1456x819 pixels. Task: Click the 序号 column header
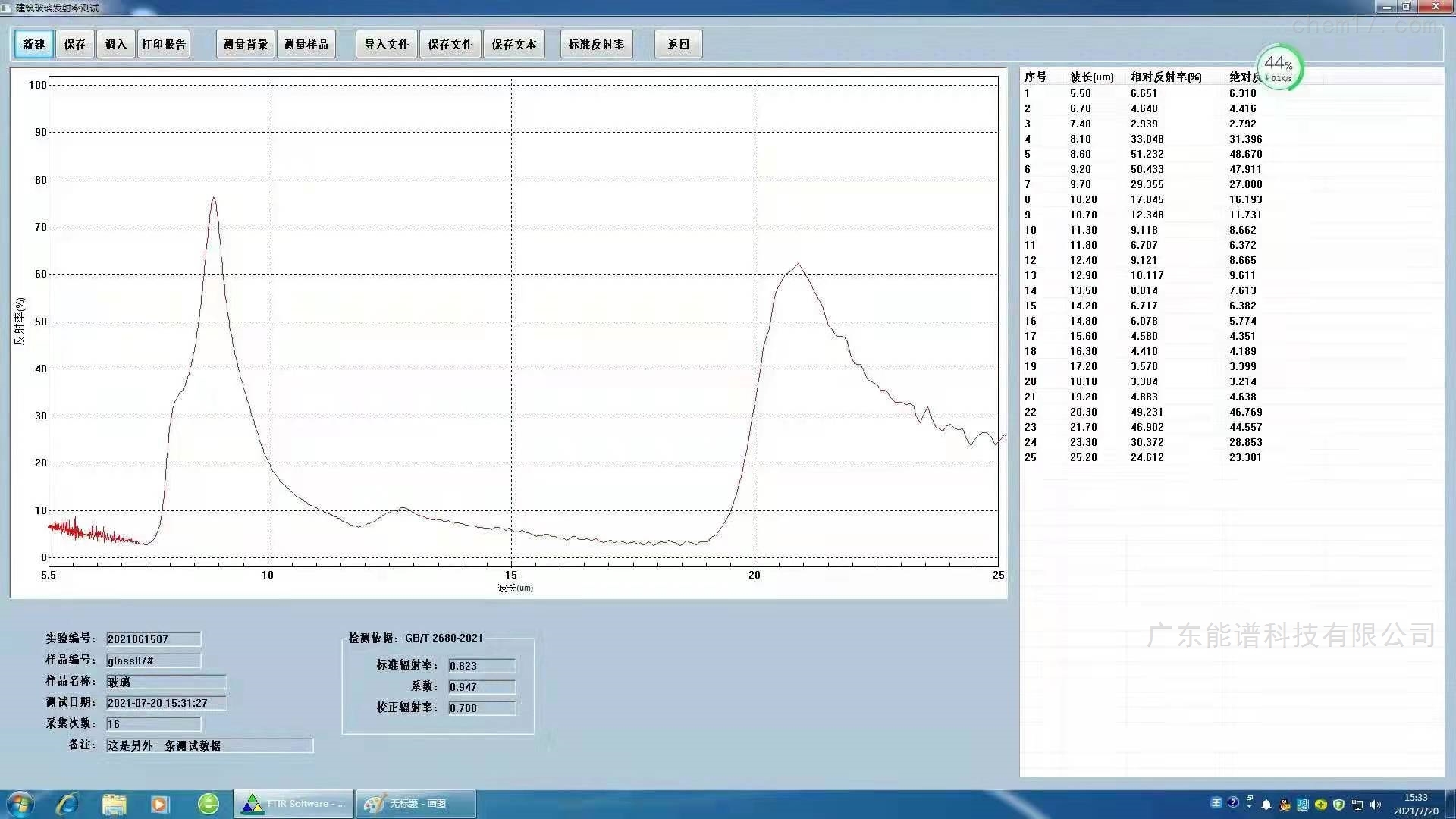pyautogui.click(x=1035, y=77)
